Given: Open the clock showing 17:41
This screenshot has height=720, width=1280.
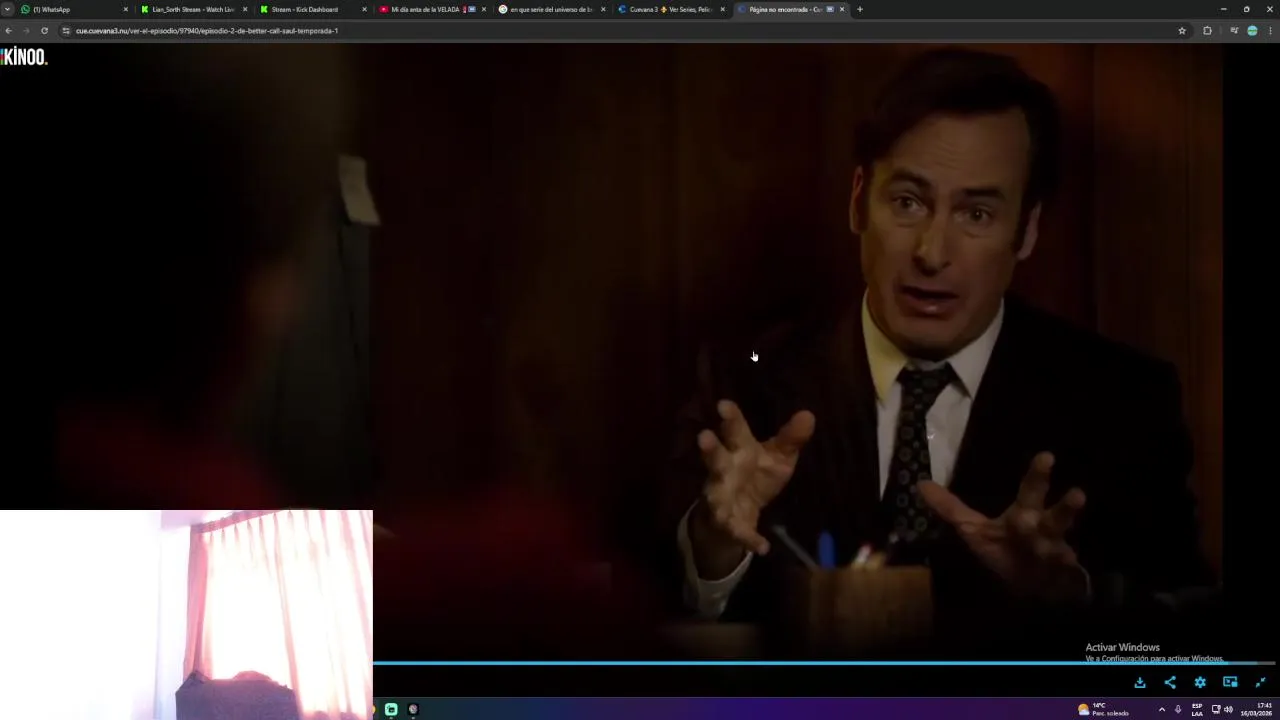Looking at the screenshot, I should pos(1257,709).
